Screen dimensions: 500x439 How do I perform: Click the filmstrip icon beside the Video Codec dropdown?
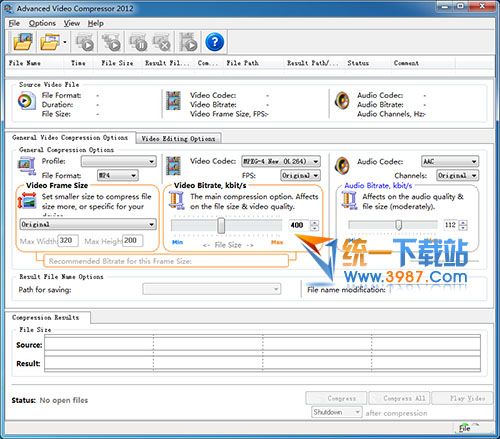[x=173, y=166]
